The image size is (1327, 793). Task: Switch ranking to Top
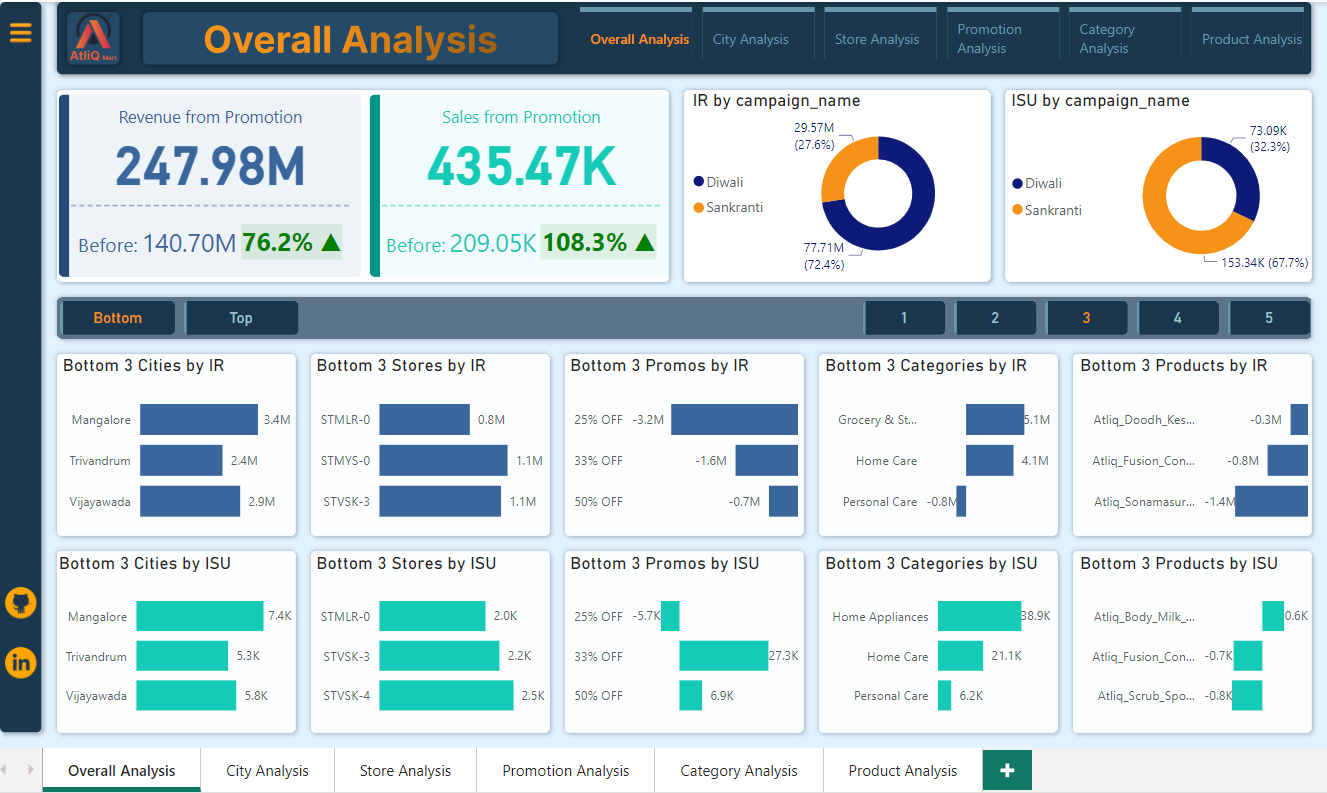[241, 318]
